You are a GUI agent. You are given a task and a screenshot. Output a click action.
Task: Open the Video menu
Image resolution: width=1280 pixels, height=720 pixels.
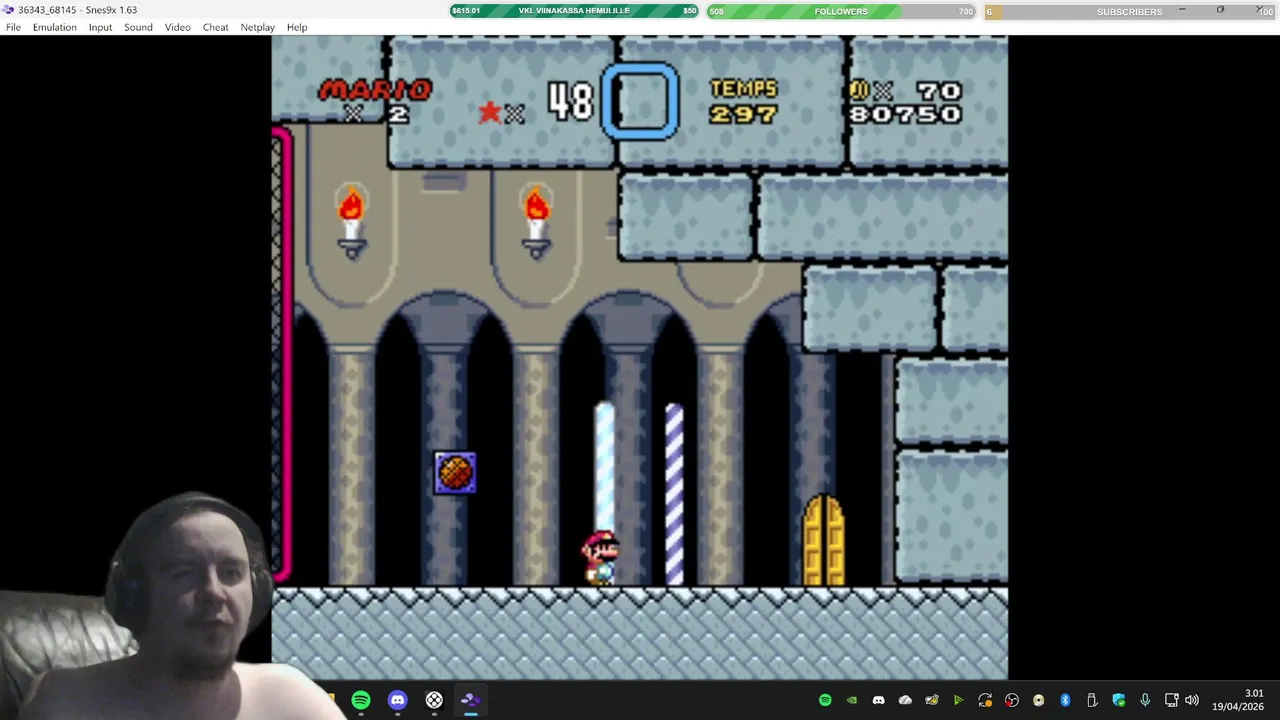(x=177, y=27)
